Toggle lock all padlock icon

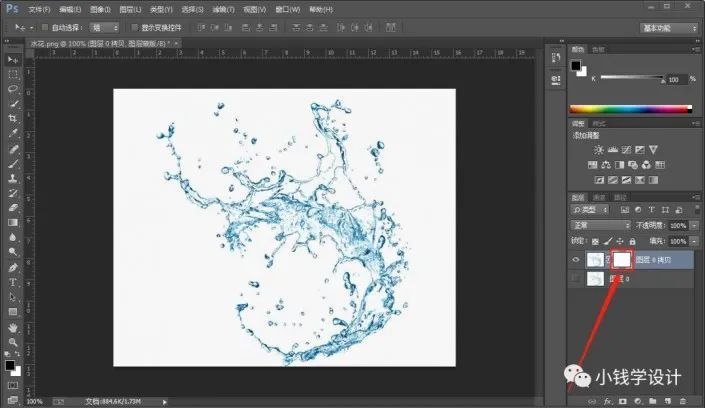point(632,242)
